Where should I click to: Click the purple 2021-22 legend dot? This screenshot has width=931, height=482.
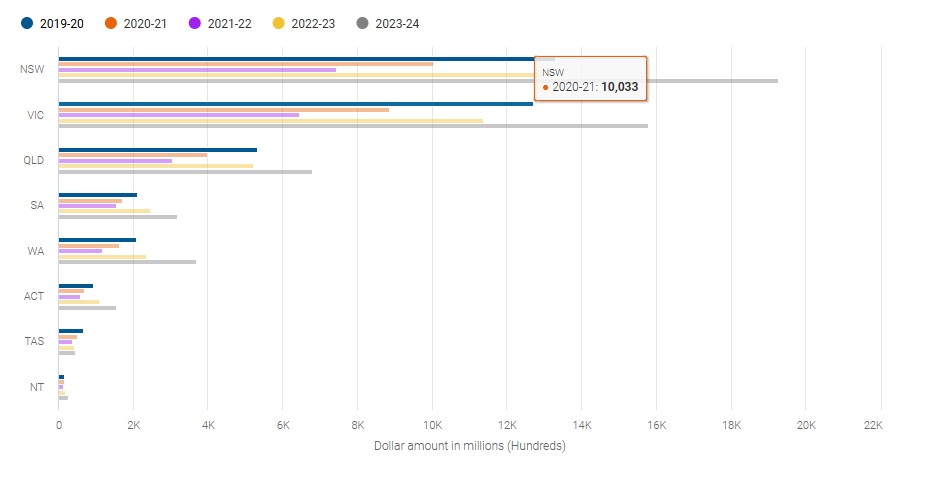coord(195,23)
